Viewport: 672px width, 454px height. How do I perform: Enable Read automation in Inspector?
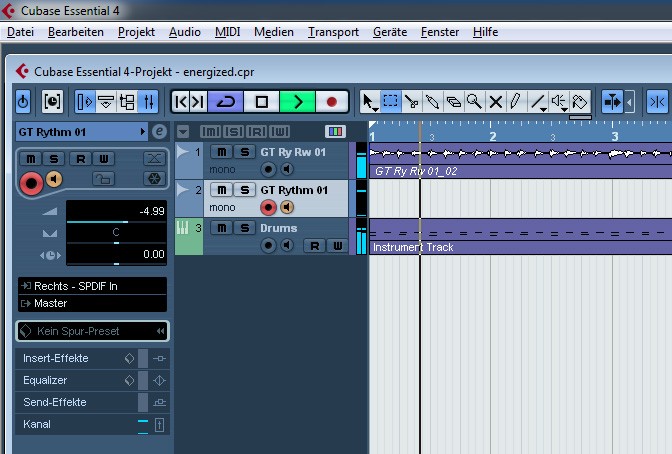80,159
